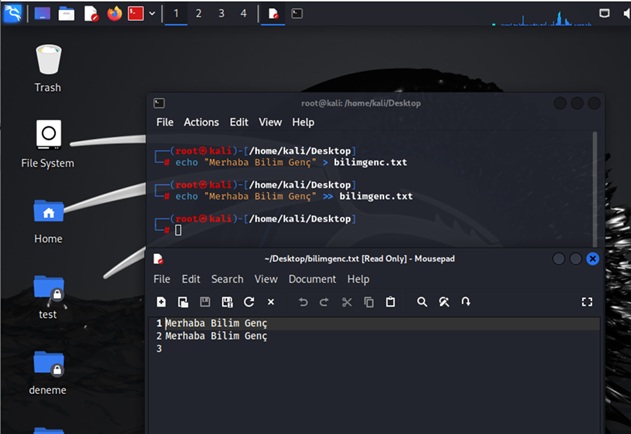
Task: Click line 1 text in Mousepad editor
Action: [216, 323]
